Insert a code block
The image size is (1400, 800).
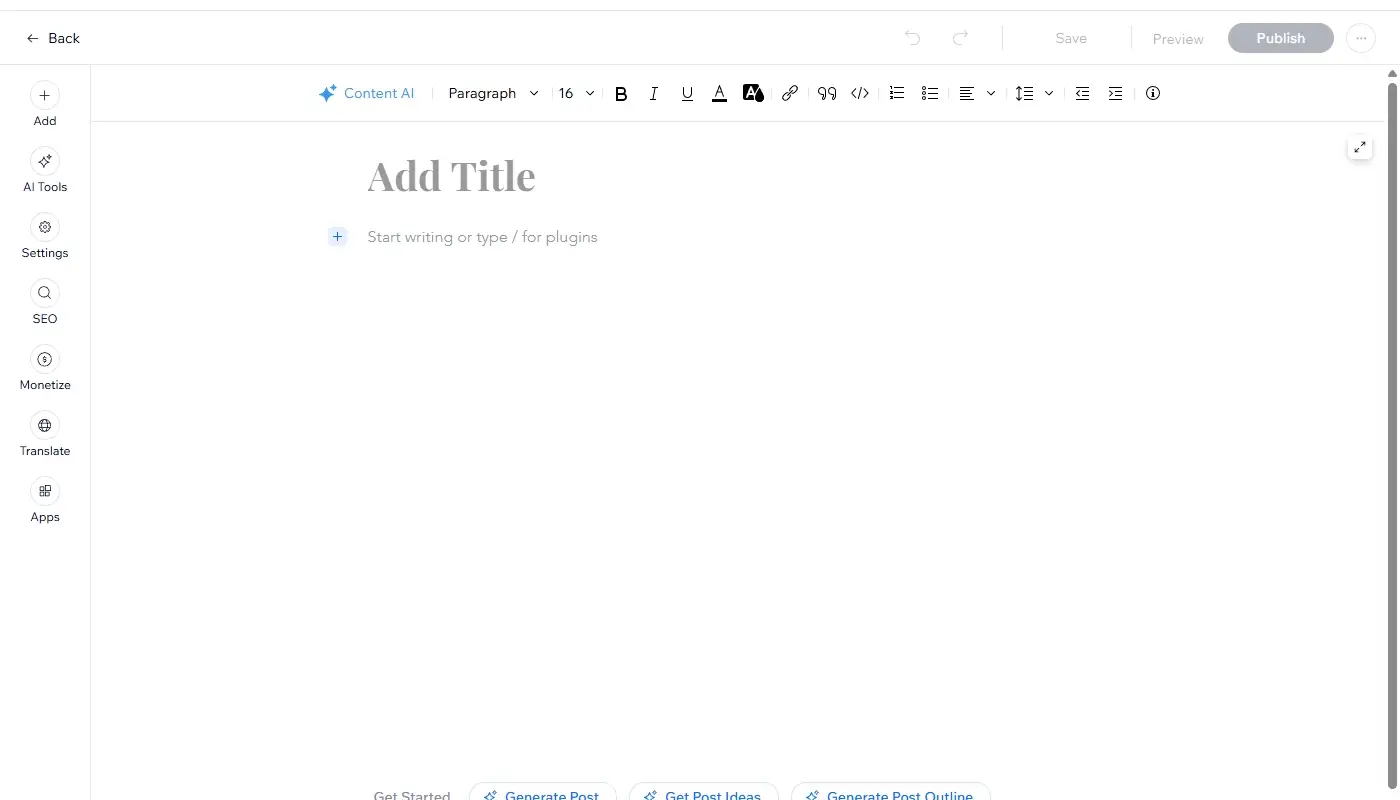860,93
